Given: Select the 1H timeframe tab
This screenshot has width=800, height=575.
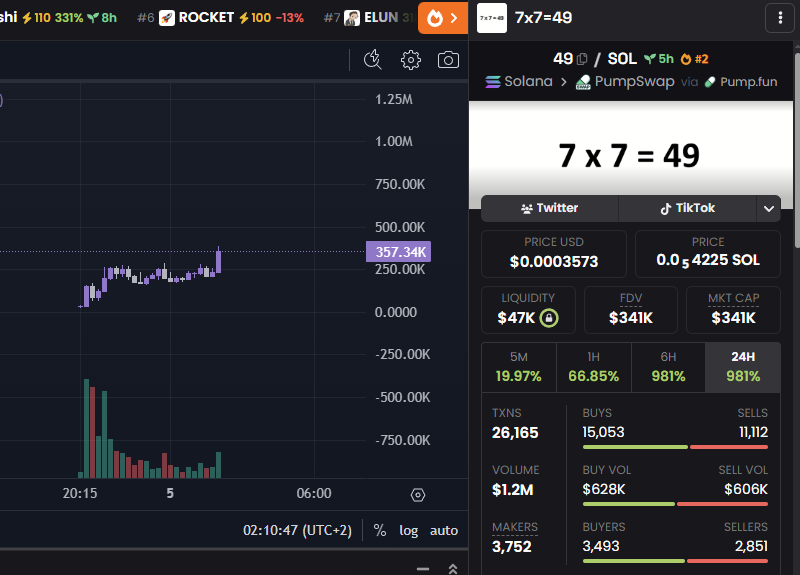Looking at the screenshot, I should pos(593,367).
